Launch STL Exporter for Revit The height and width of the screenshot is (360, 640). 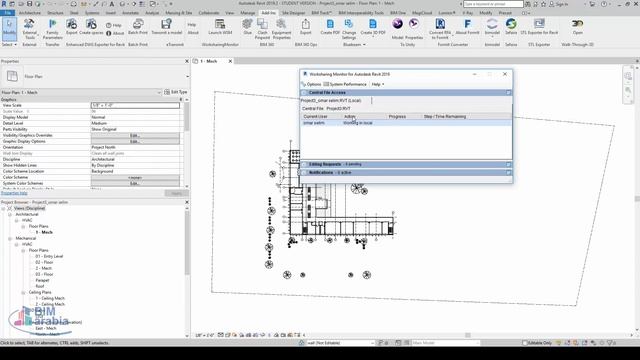[x=539, y=27]
